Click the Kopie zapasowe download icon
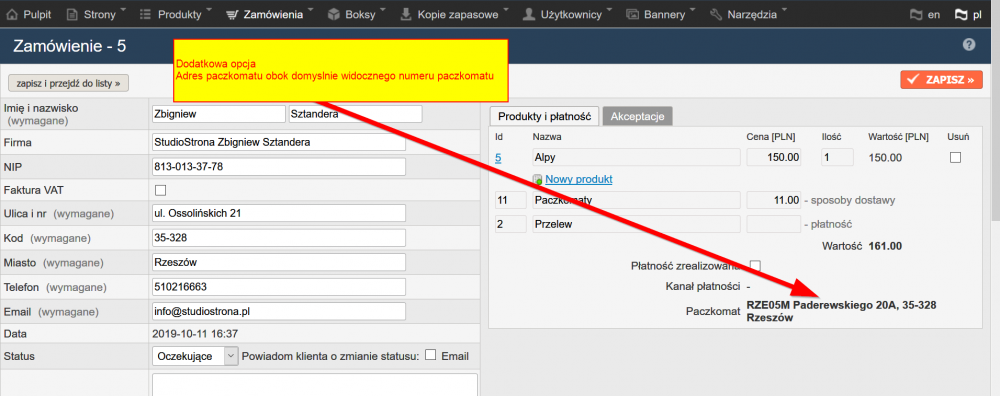 (x=406, y=13)
